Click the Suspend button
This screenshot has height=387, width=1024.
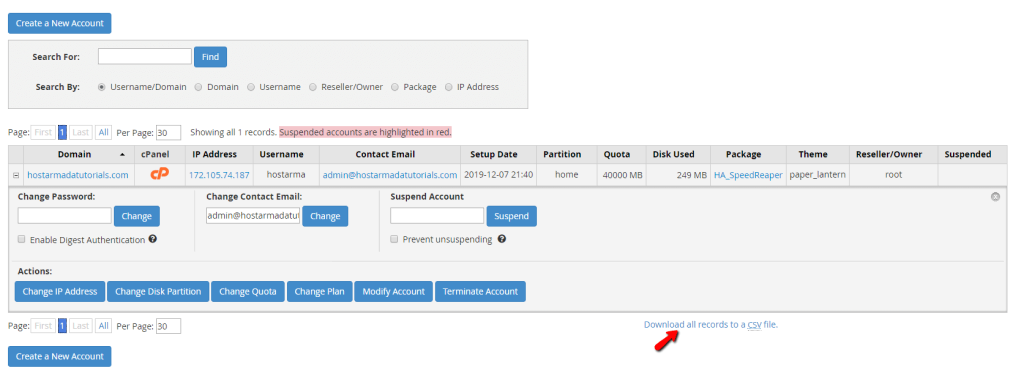[x=511, y=216]
